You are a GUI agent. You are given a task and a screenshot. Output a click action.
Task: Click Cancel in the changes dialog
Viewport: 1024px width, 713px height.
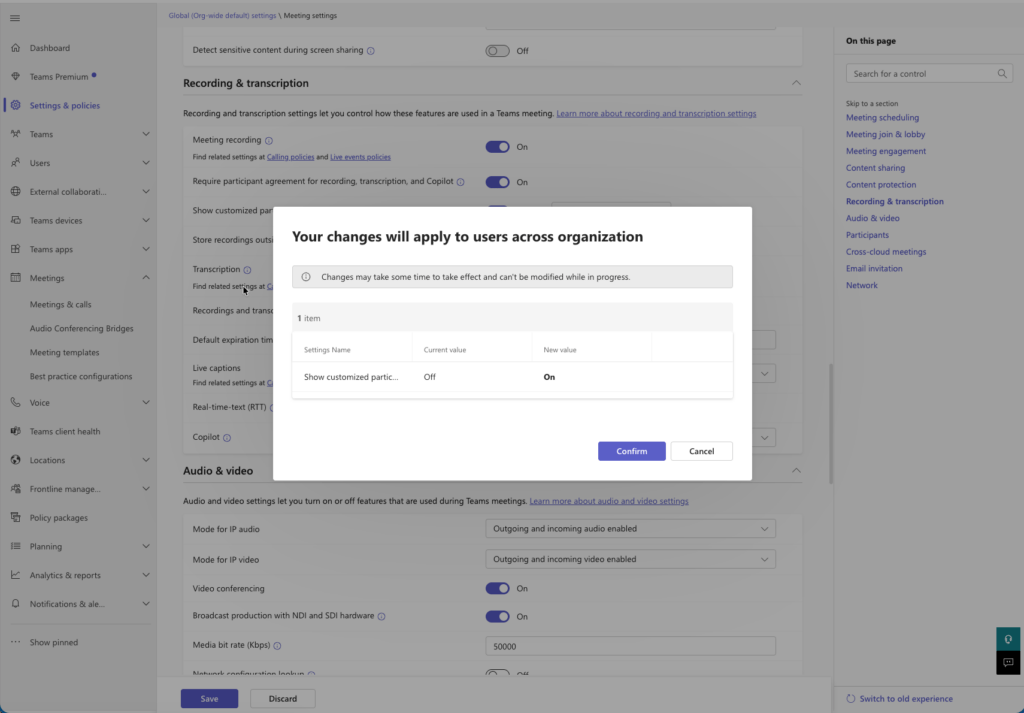[701, 451]
